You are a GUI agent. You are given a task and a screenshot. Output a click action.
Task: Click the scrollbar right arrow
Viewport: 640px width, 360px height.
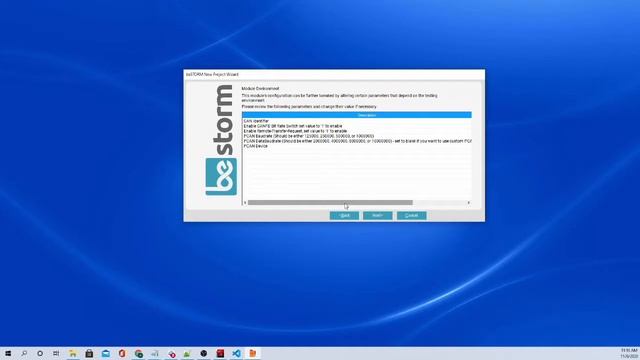click(x=469, y=202)
